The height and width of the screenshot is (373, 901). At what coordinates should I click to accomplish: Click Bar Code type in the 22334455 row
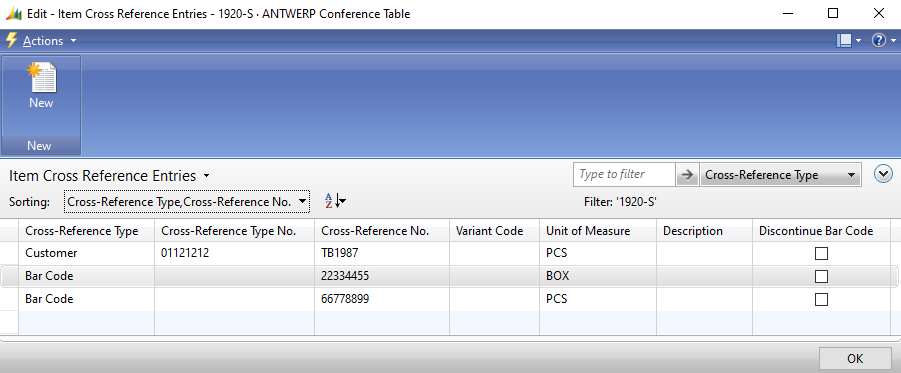click(x=87, y=276)
